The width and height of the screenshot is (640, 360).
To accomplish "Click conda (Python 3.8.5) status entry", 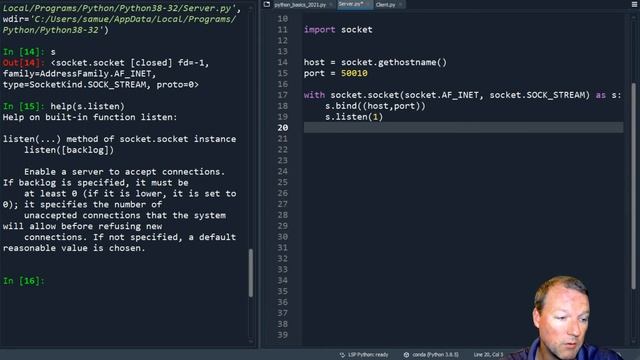I will tap(435, 355).
